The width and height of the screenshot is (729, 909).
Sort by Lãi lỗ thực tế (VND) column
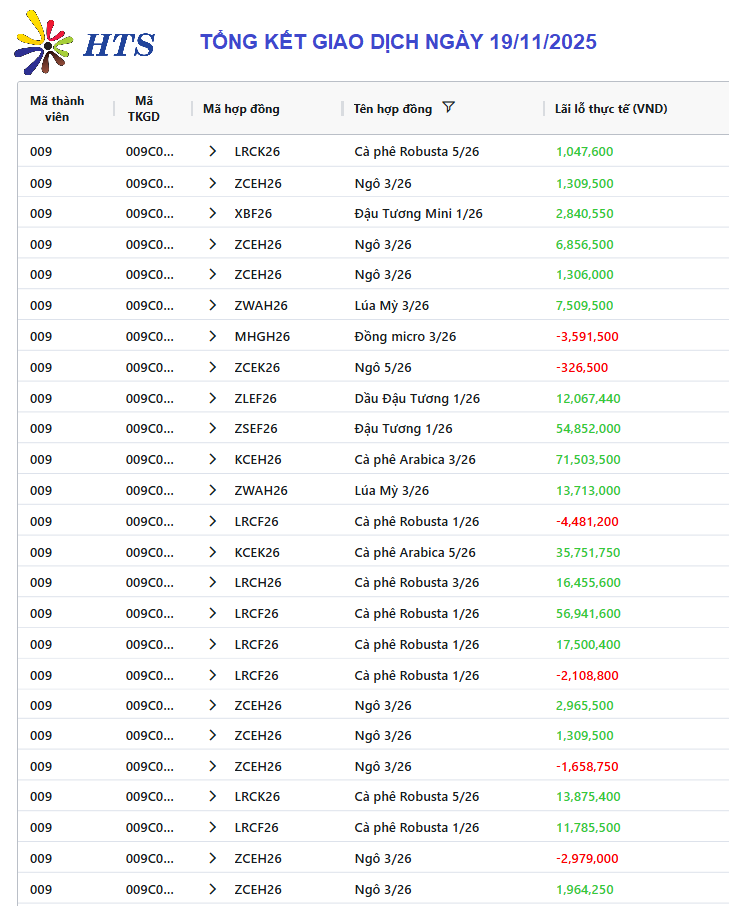point(611,109)
